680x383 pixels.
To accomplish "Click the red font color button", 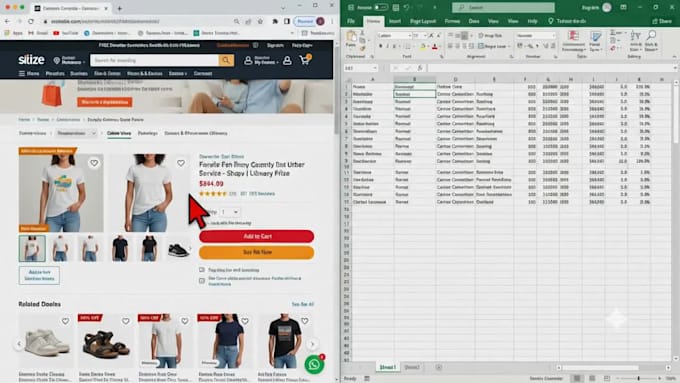I will pos(435,46).
